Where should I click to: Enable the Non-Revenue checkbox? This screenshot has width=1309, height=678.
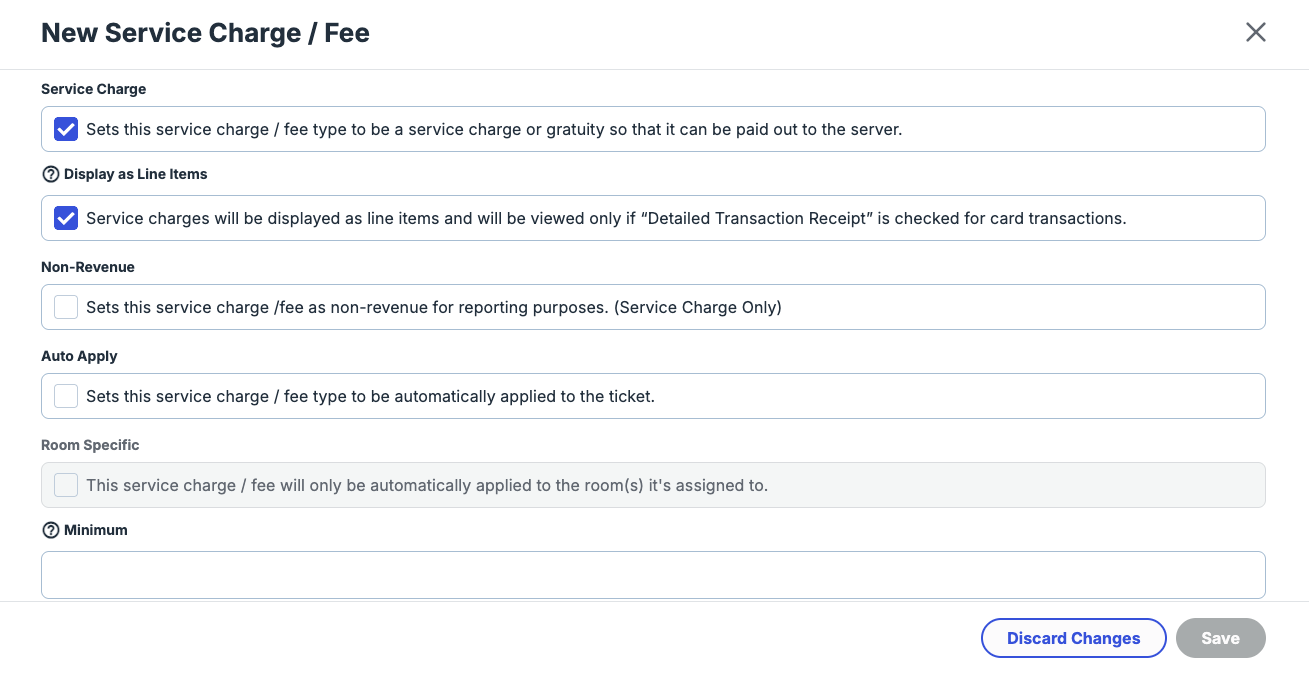tap(66, 307)
